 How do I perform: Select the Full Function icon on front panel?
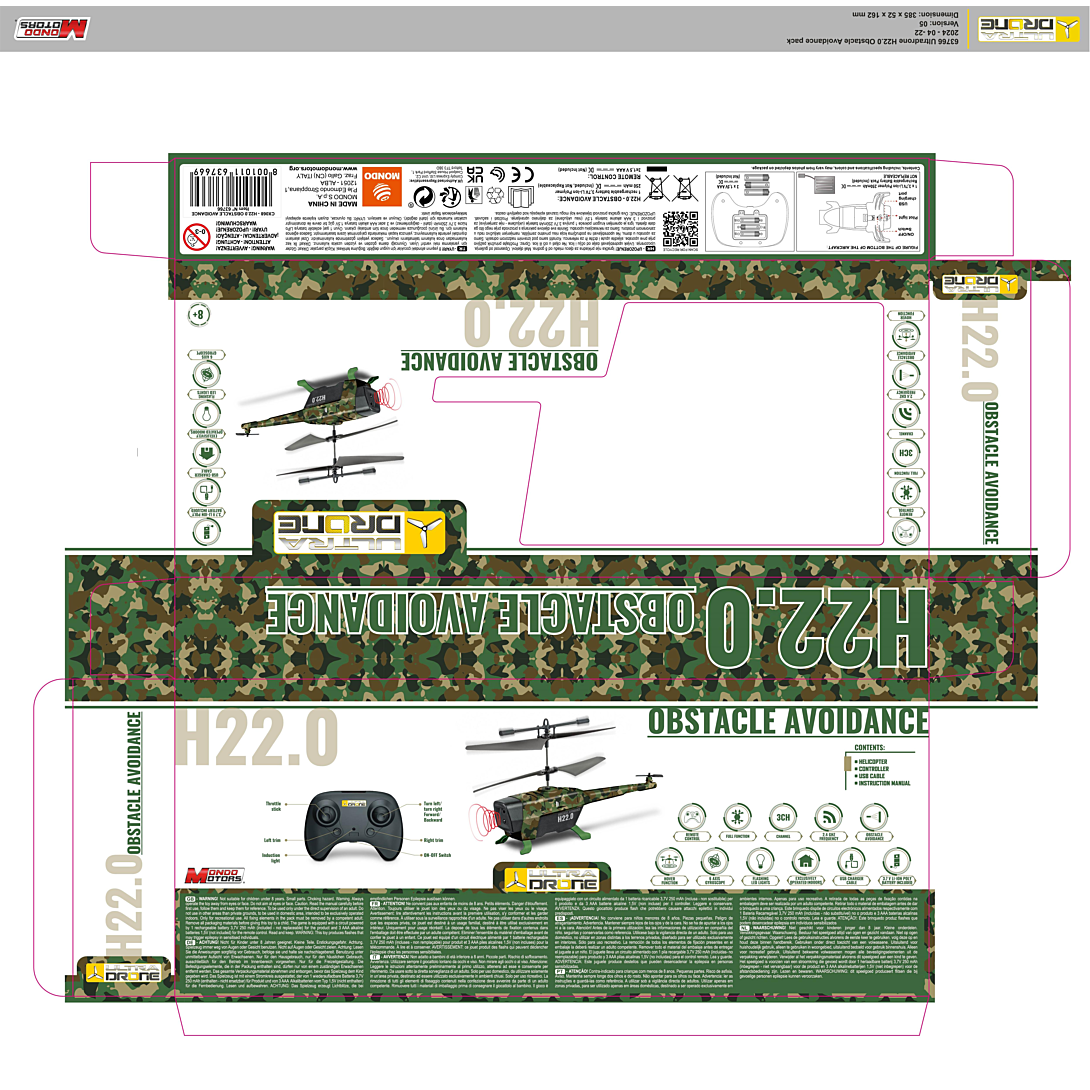[x=737, y=817]
